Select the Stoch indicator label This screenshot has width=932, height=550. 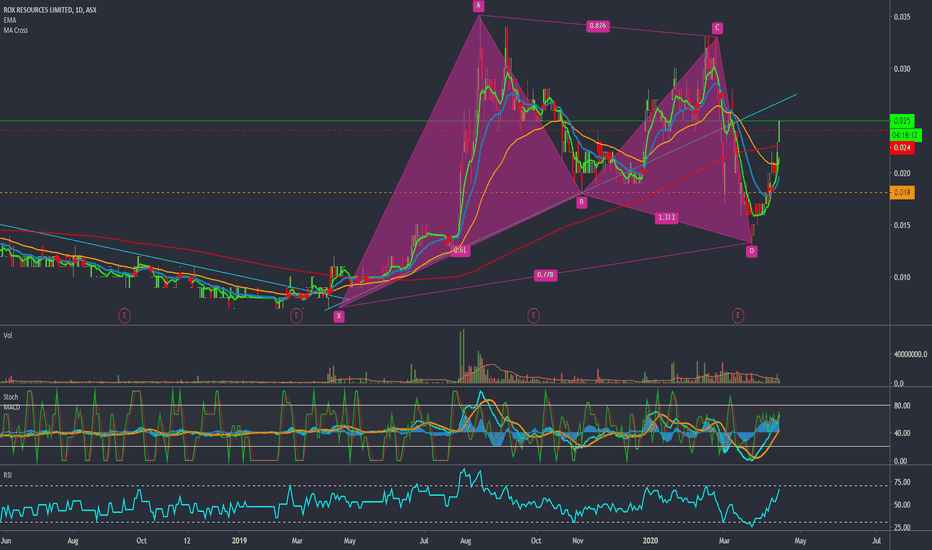pos(11,397)
